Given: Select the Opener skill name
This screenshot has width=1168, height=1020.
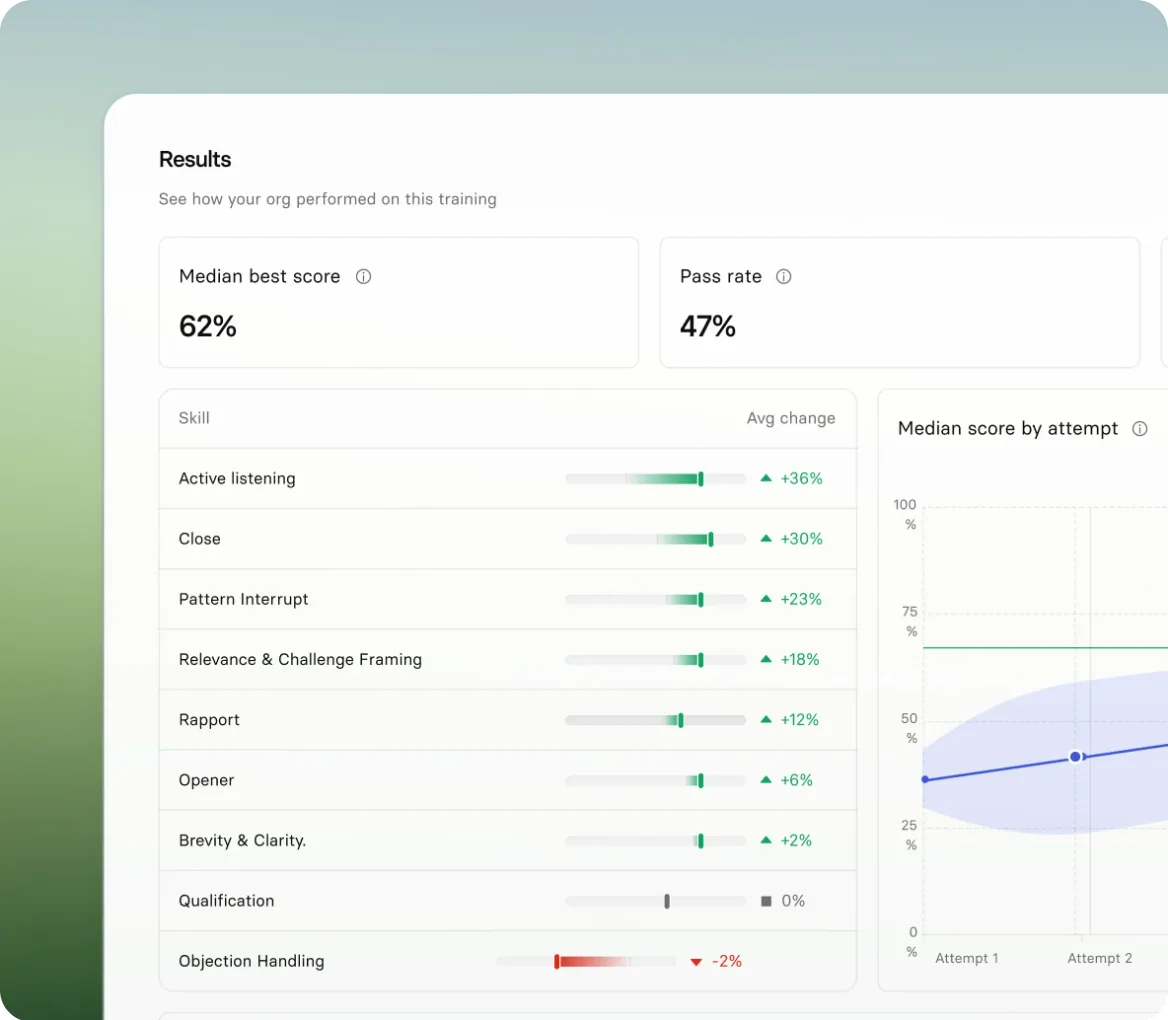Looking at the screenshot, I should pyautogui.click(x=206, y=780).
